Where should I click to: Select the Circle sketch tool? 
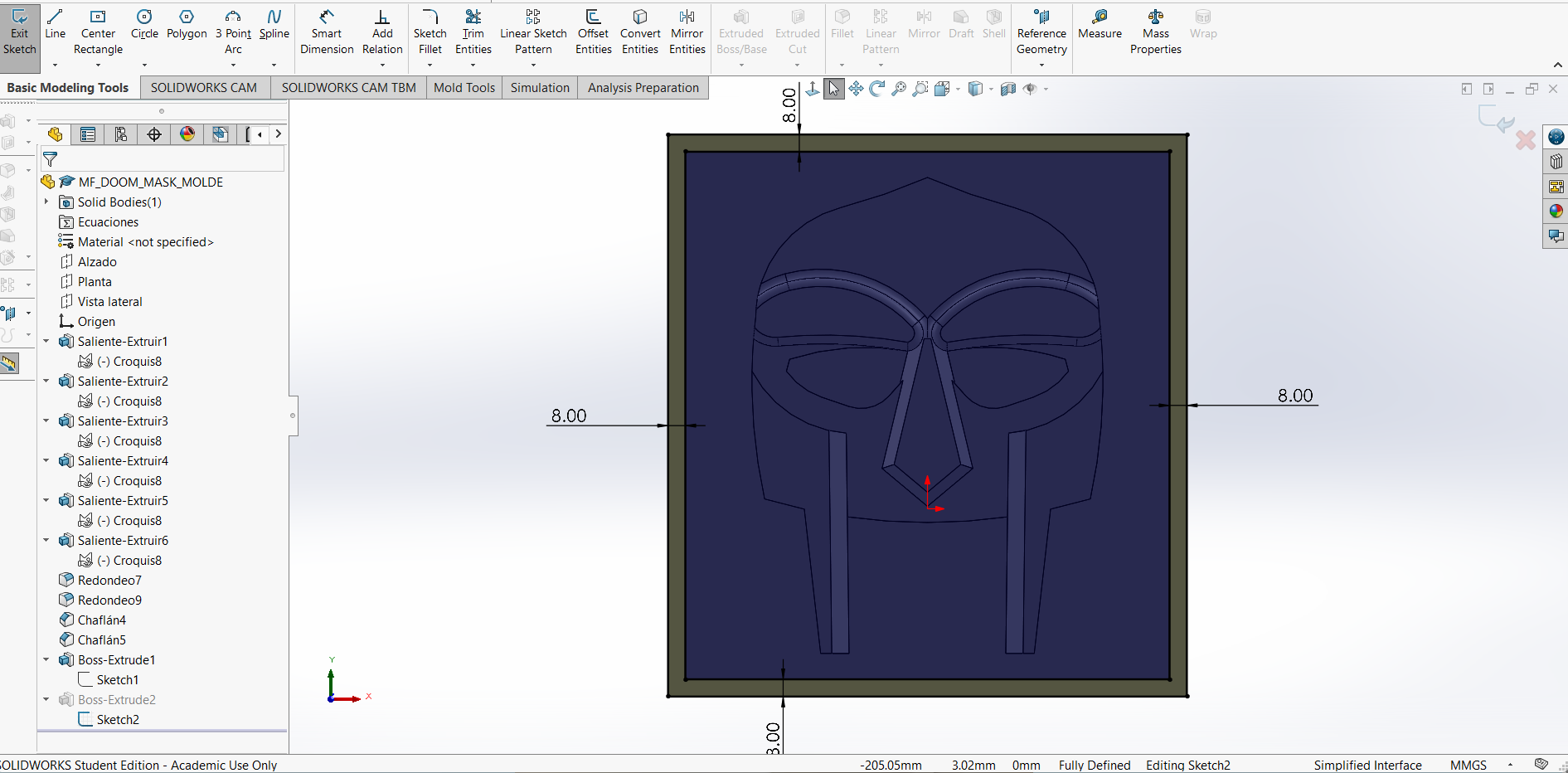144,25
